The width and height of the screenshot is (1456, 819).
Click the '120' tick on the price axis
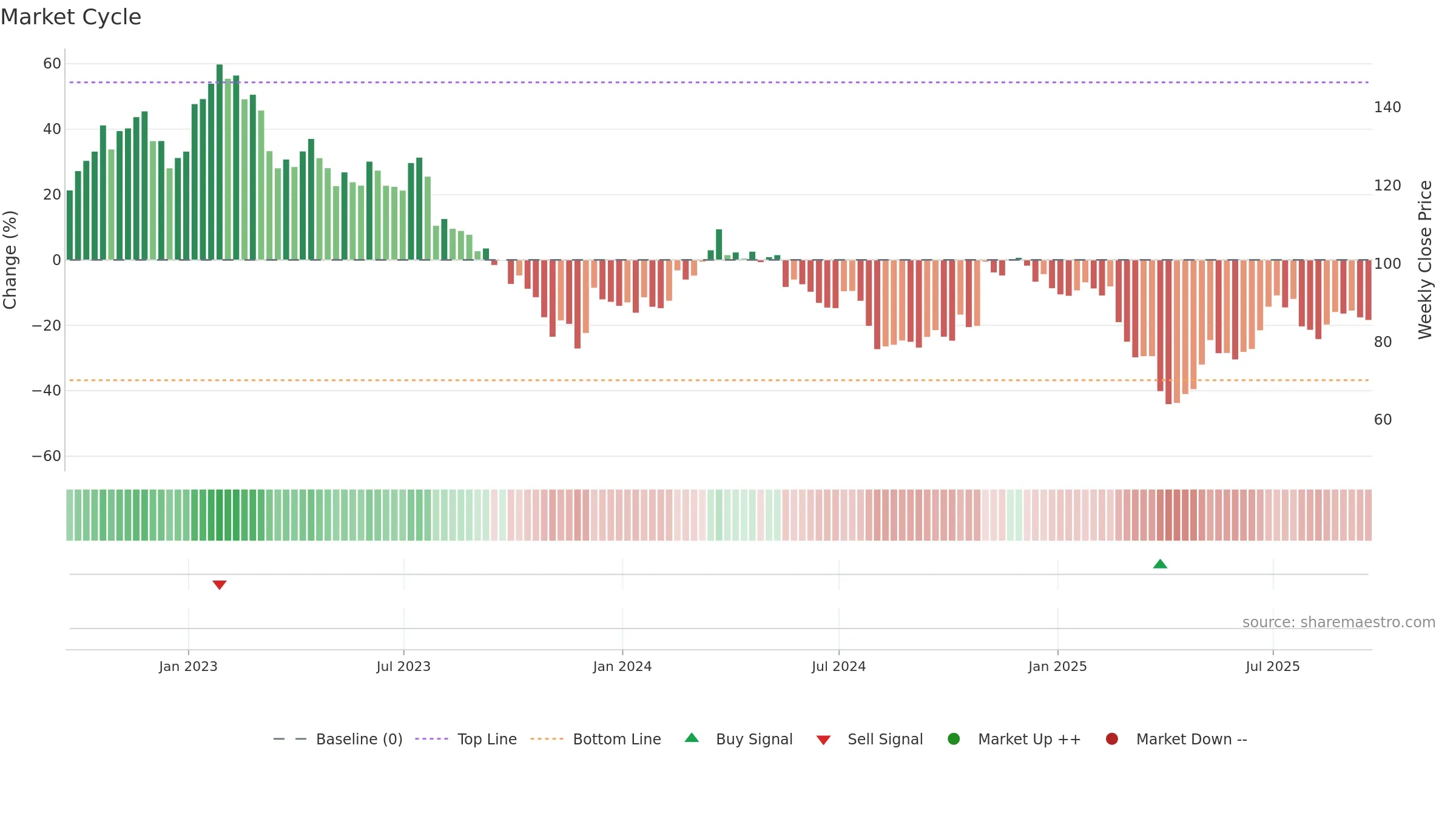coord(1387,186)
